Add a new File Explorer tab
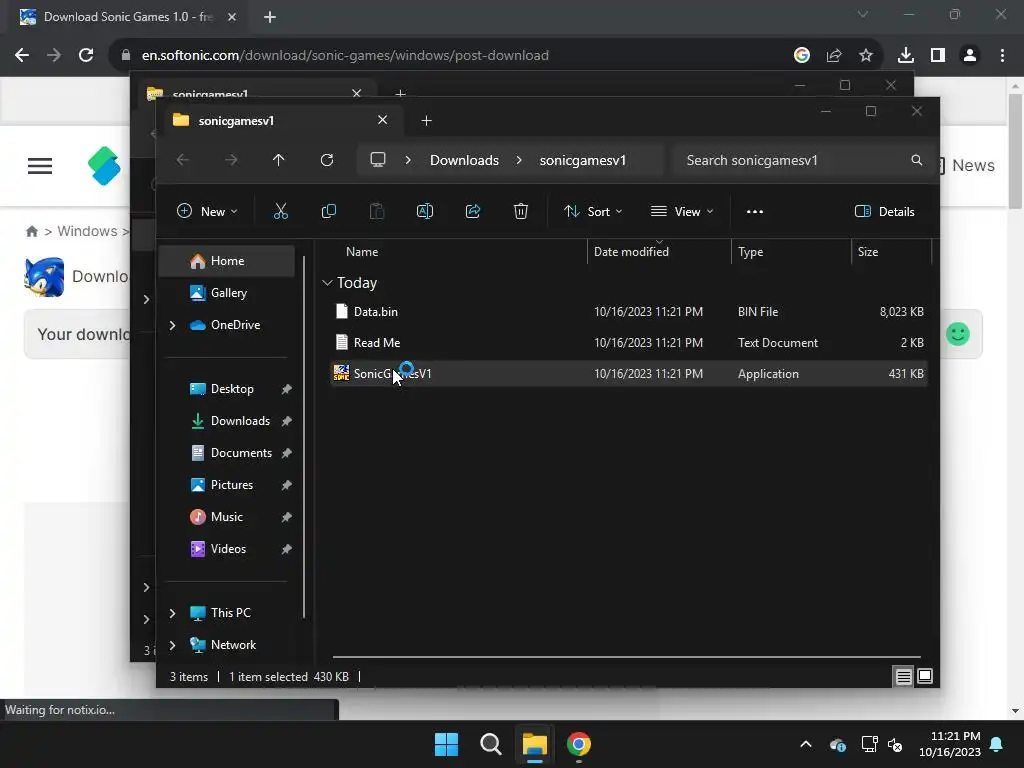The image size is (1024, 768). (x=426, y=120)
